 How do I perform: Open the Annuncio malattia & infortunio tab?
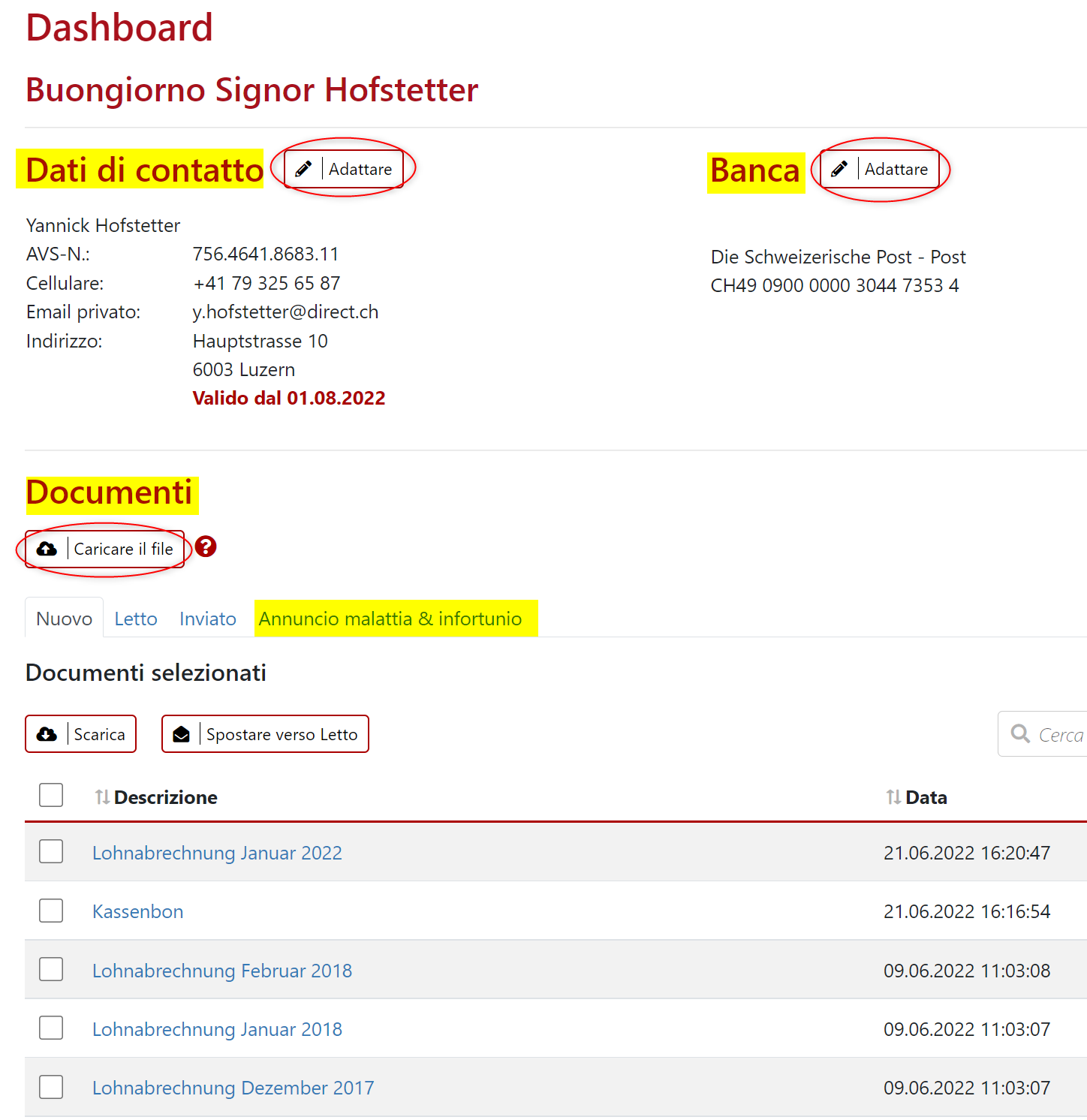click(x=390, y=619)
